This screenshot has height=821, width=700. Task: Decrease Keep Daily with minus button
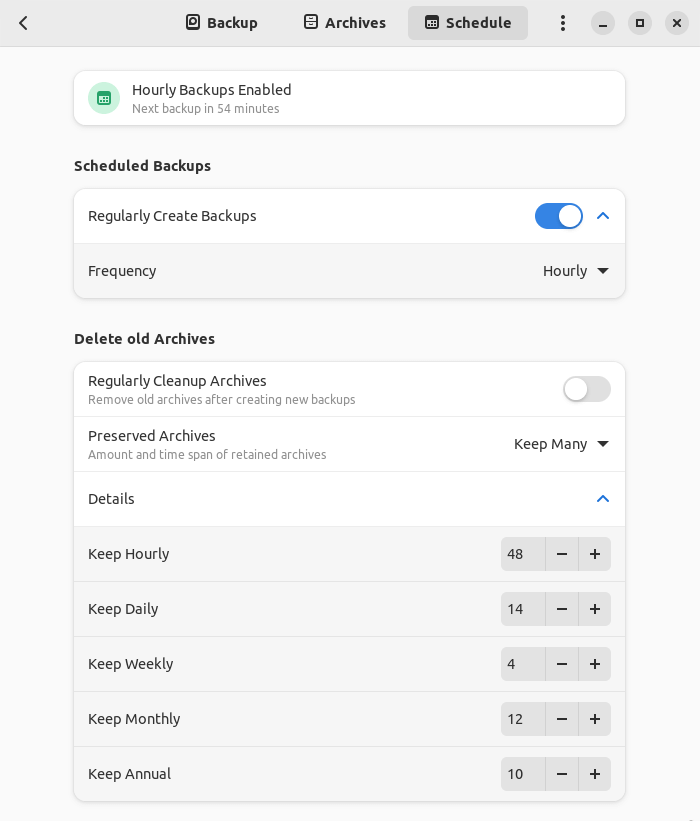coord(562,609)
